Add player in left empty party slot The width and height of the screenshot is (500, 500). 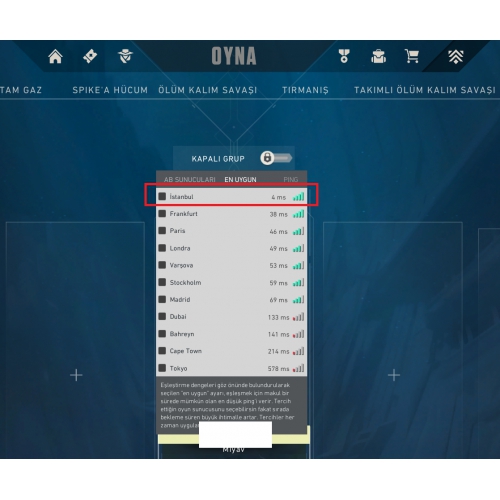tap(76, 375)
